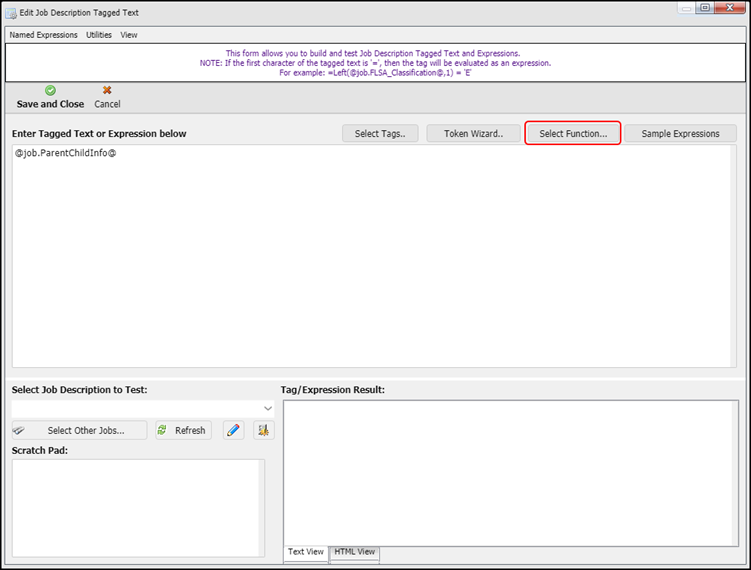
Task: Click the orange Cancel X icon
Action: point(107,91)
